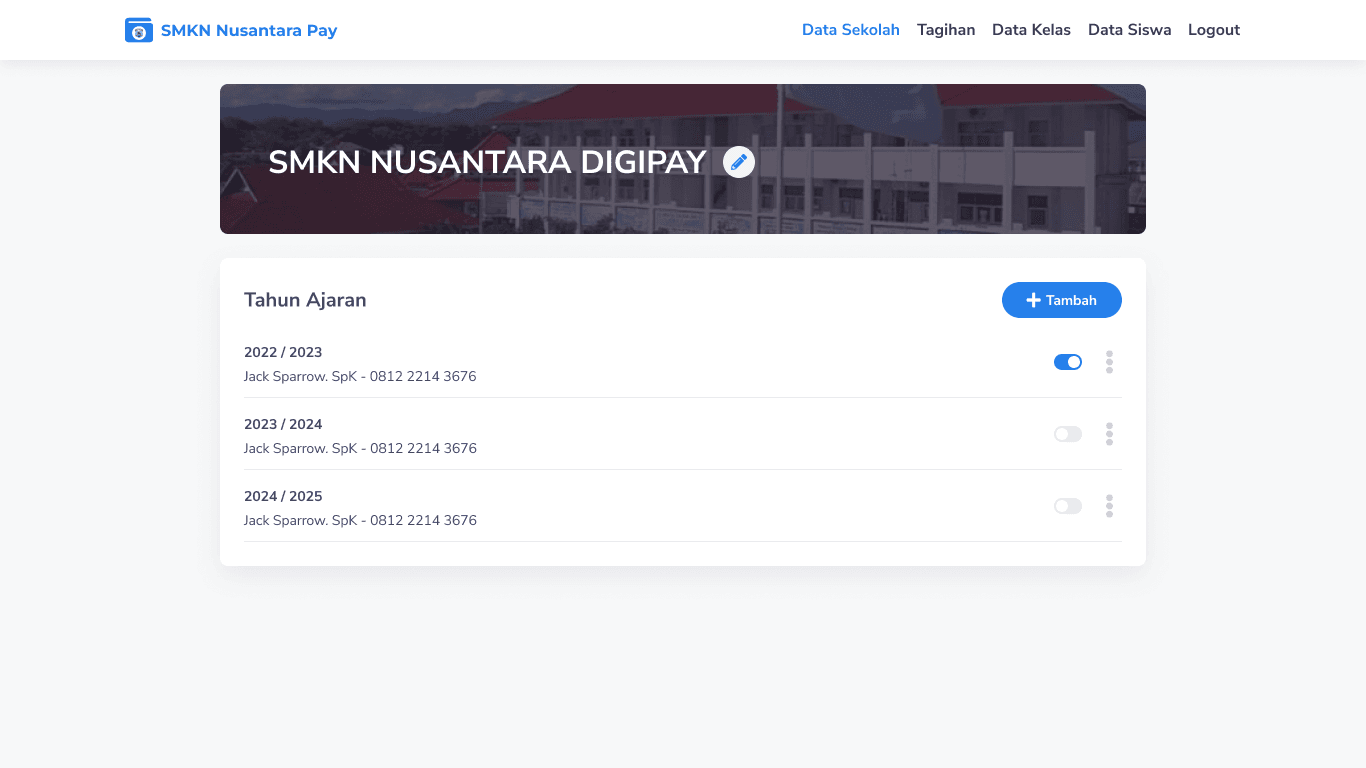Image resolution: width=1366 pixels, height=768 pixels.
Task: Go to the Tagihan page
Action: coord(946,30)
